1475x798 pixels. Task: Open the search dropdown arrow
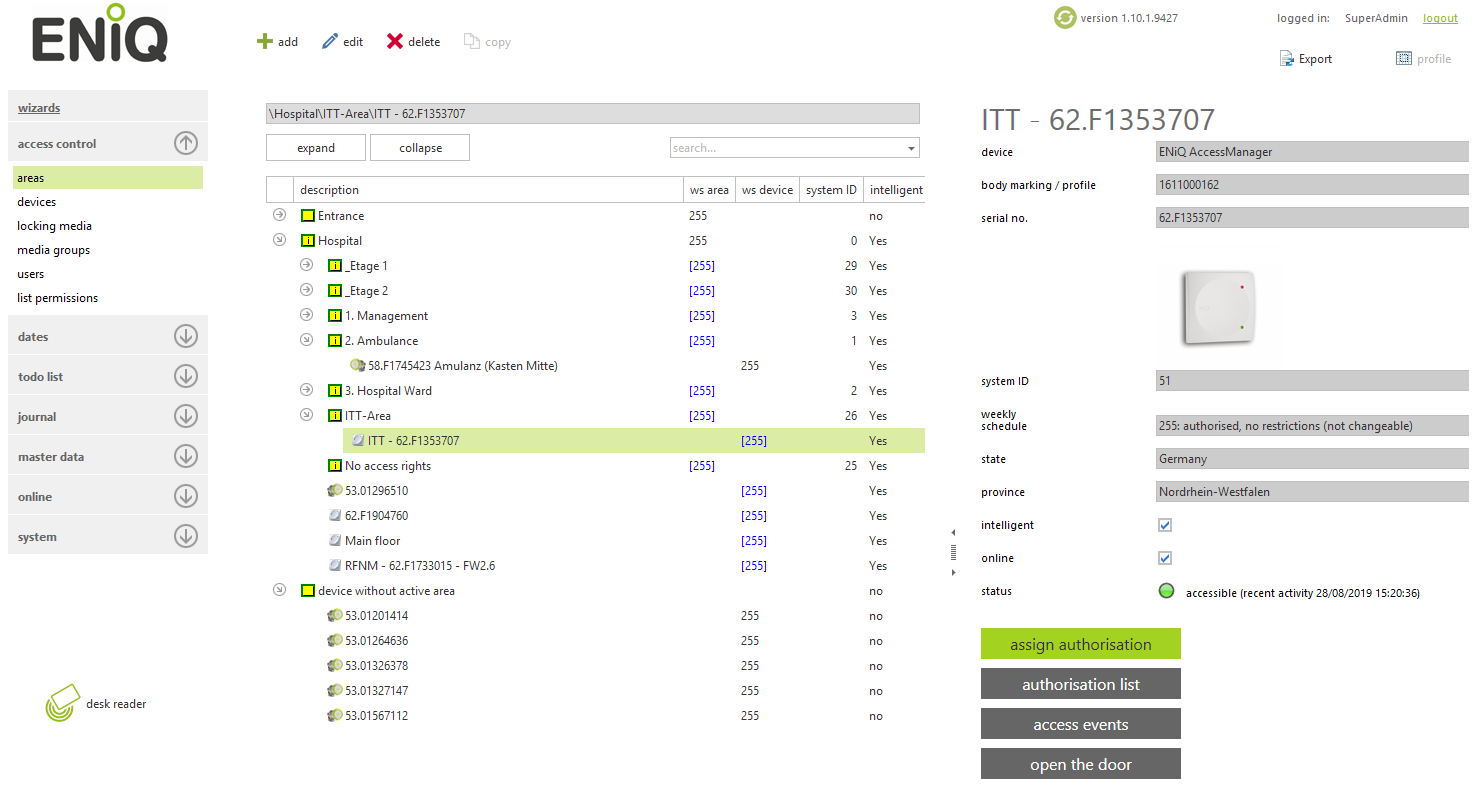(x=911, y=147)
